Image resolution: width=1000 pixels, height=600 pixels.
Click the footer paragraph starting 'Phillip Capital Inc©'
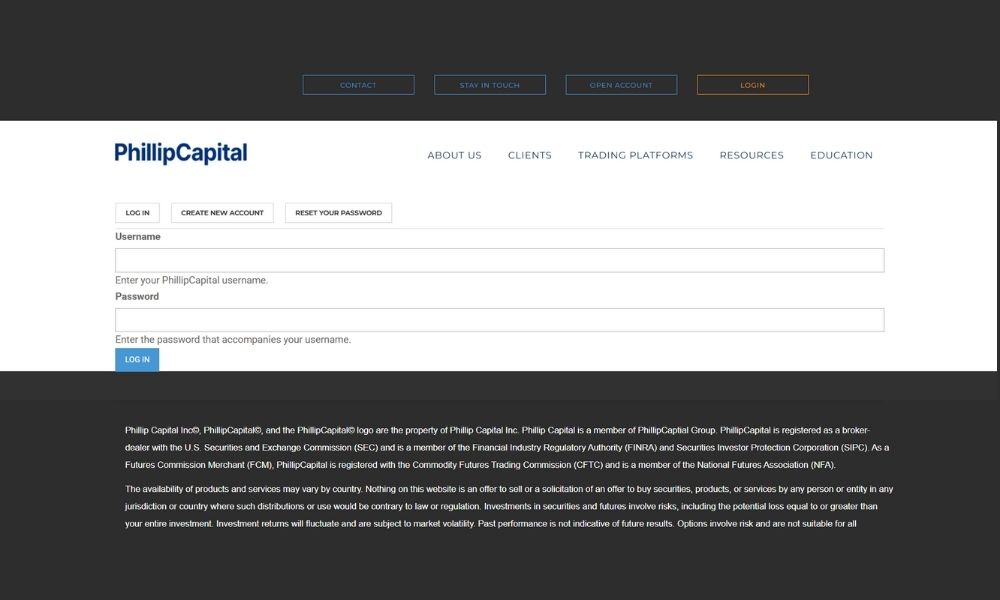click(x=507, y=448)
